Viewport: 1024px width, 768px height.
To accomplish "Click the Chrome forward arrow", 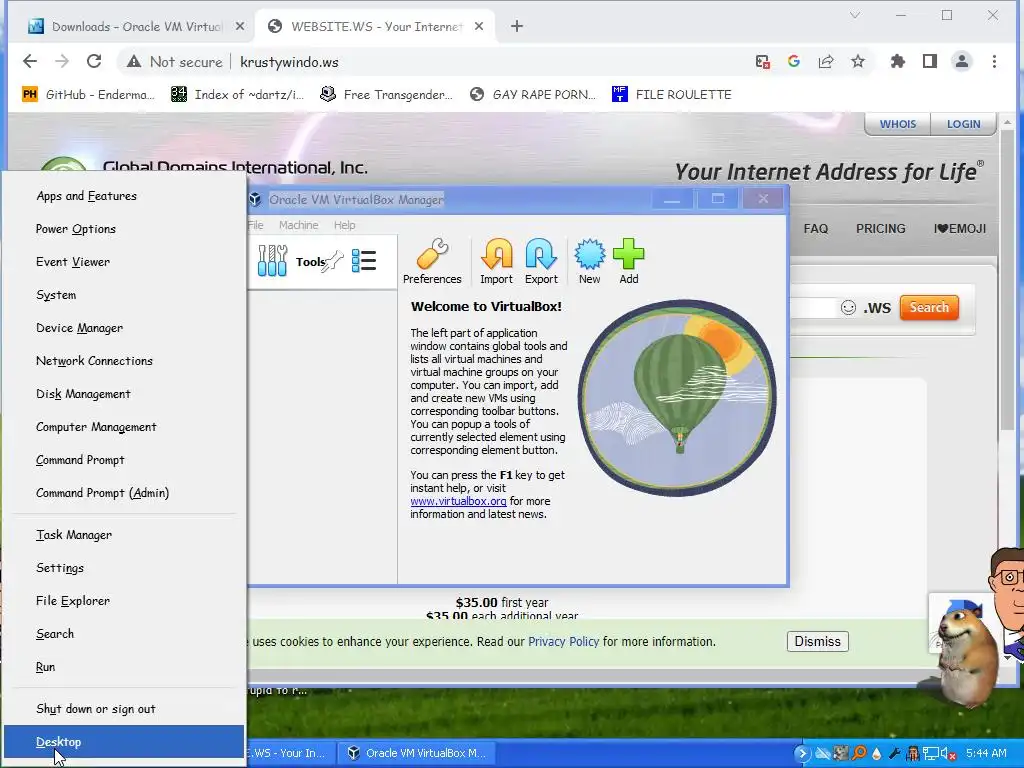I will click(x=62, y=61).
